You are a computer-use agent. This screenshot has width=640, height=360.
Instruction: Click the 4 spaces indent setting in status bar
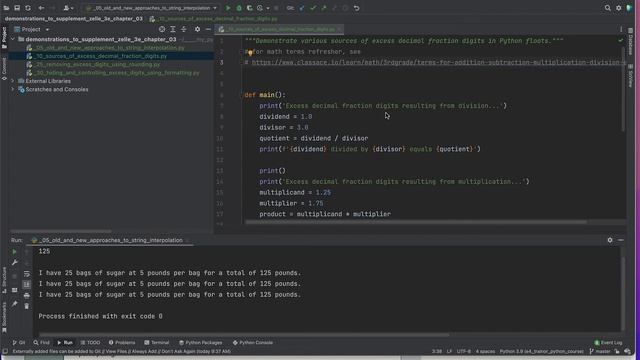(x=485, y=351)
